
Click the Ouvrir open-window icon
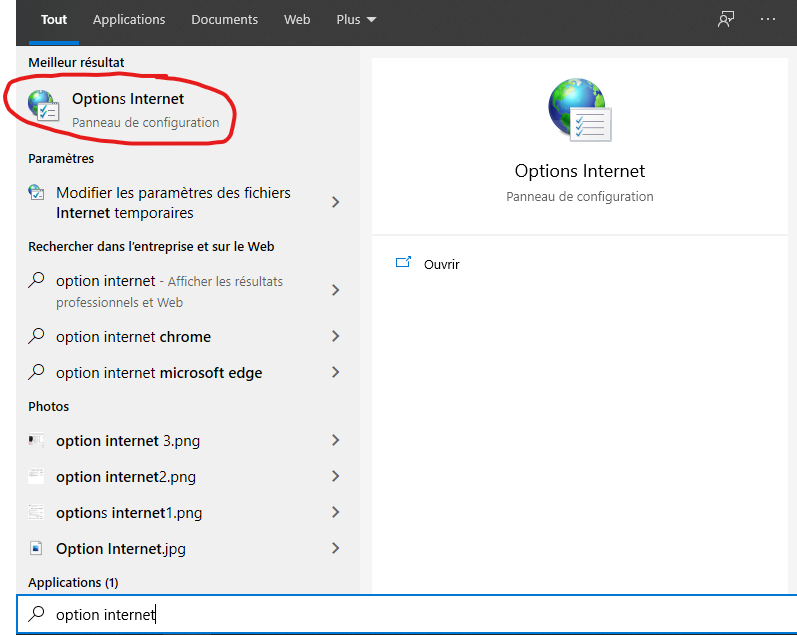403,262
